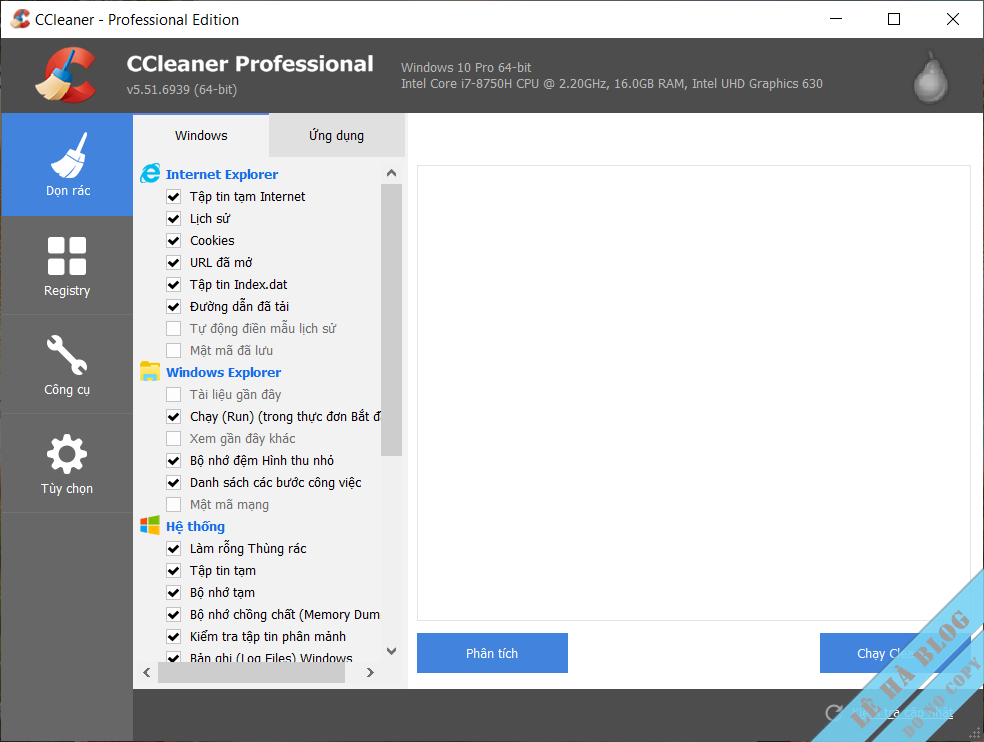
Task: Click the CCleaner broom logo in header
Action: [x=66, y=75]
